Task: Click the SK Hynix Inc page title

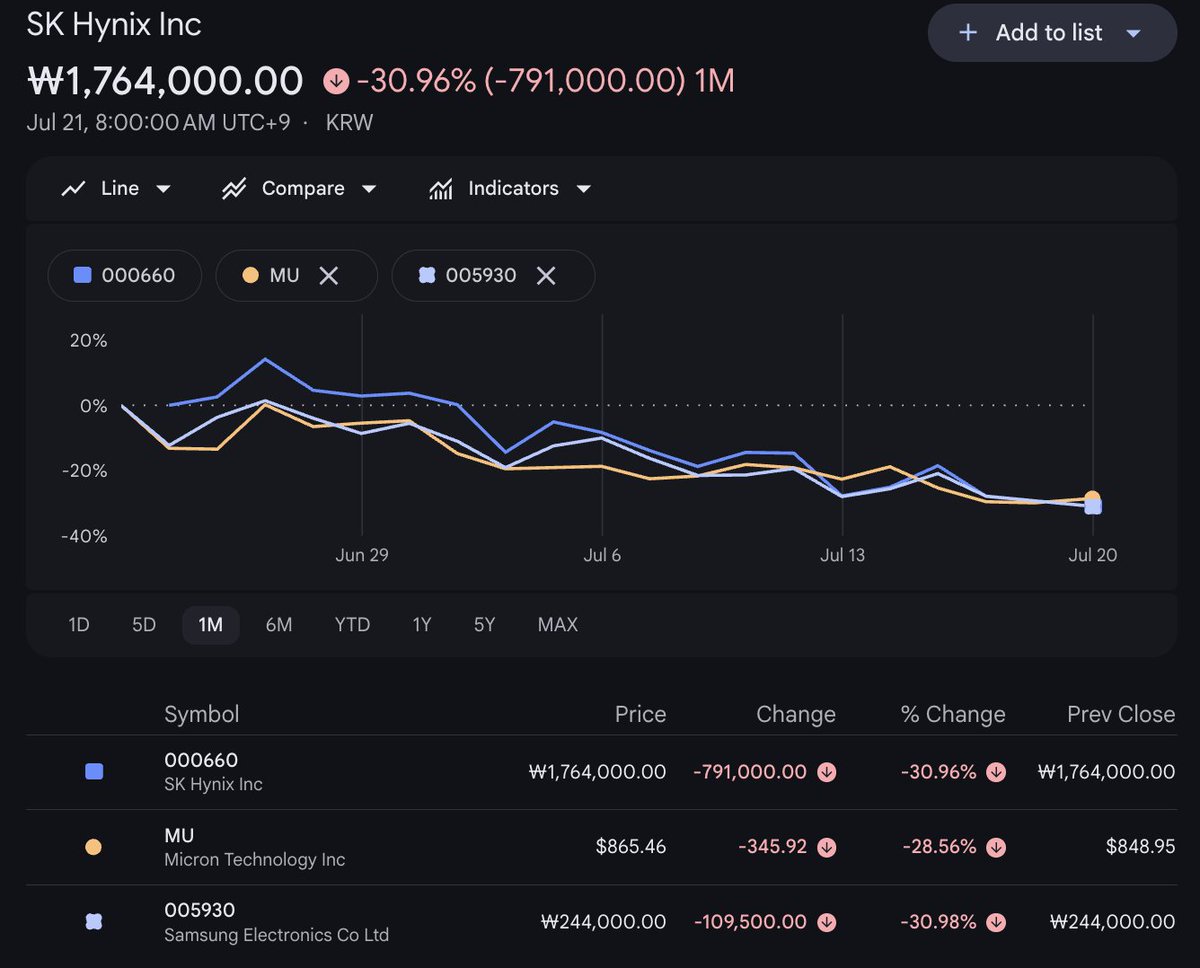Action: click(114, 25)
